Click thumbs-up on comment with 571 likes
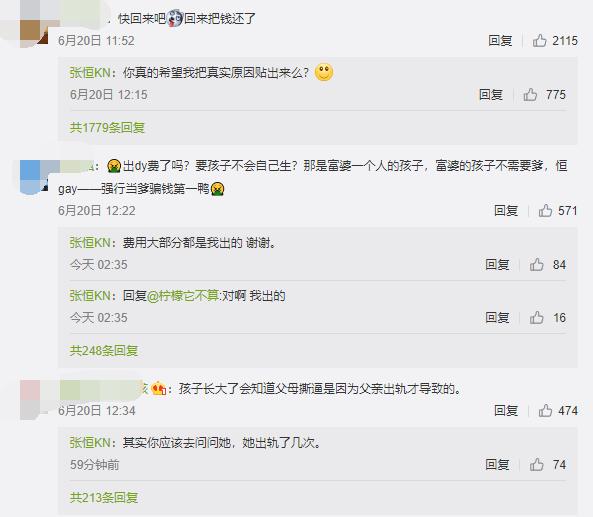This screenshot has width=593, height=517. (545, 210)
